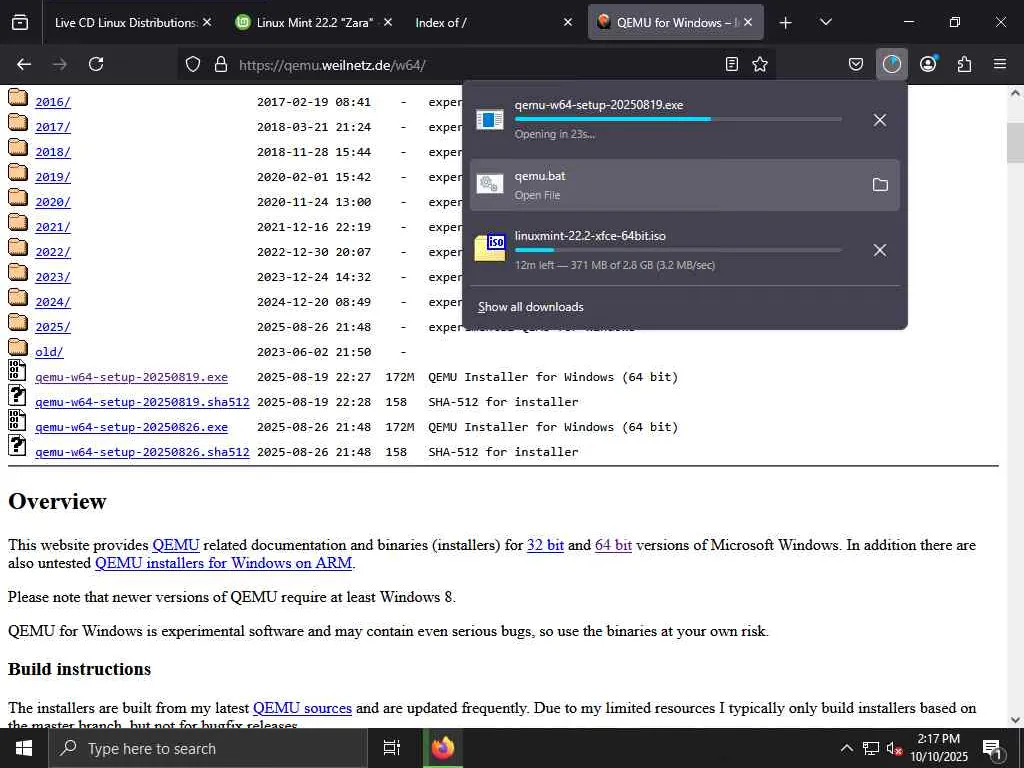Open Task View on the taskbar
The height and width of the screenshot is (768, 1024).
pos(391,748)
